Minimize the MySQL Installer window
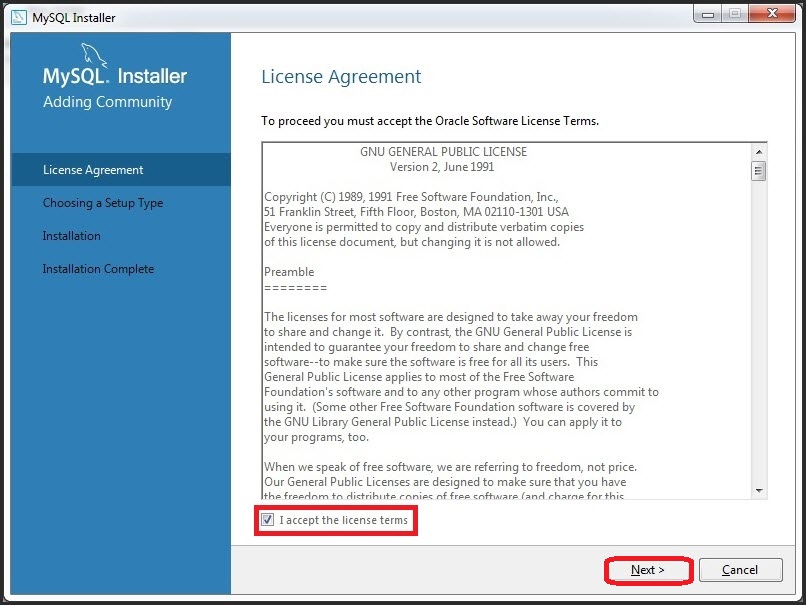This screenshot has height=605, width=806. coord(708,14)
